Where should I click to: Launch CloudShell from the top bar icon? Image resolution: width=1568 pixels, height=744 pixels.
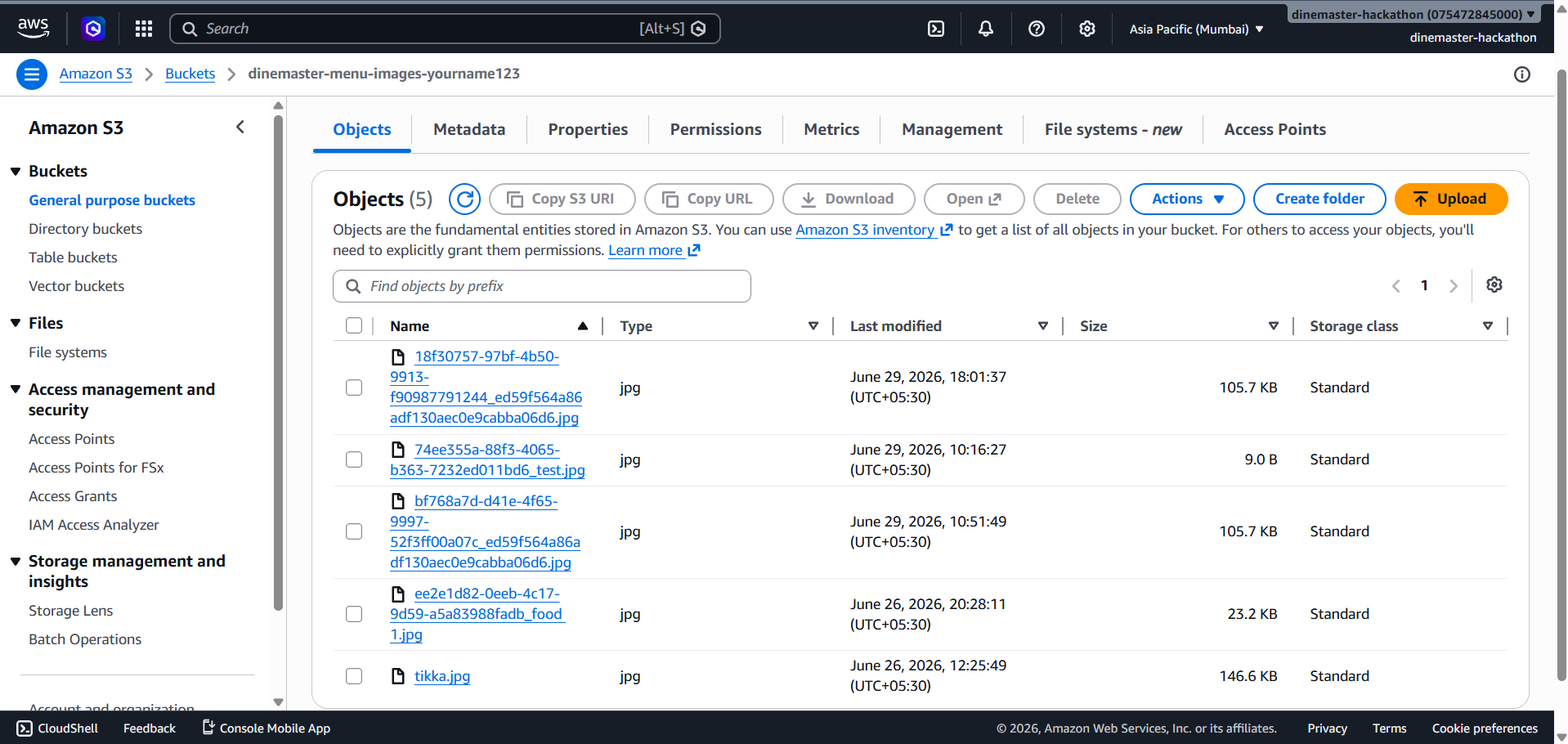936,29
